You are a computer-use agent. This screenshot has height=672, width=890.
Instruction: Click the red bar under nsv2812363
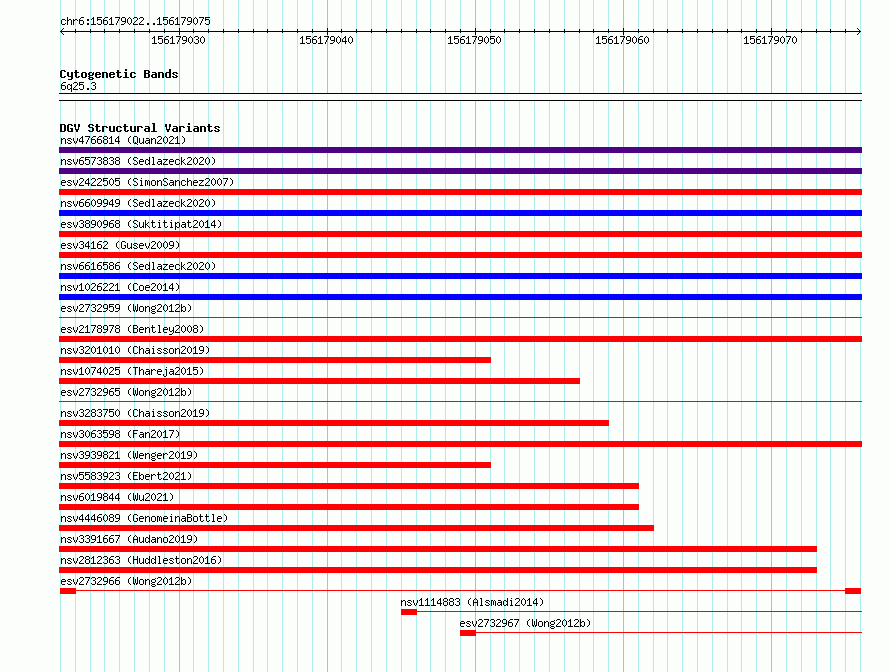coord(438,570)
